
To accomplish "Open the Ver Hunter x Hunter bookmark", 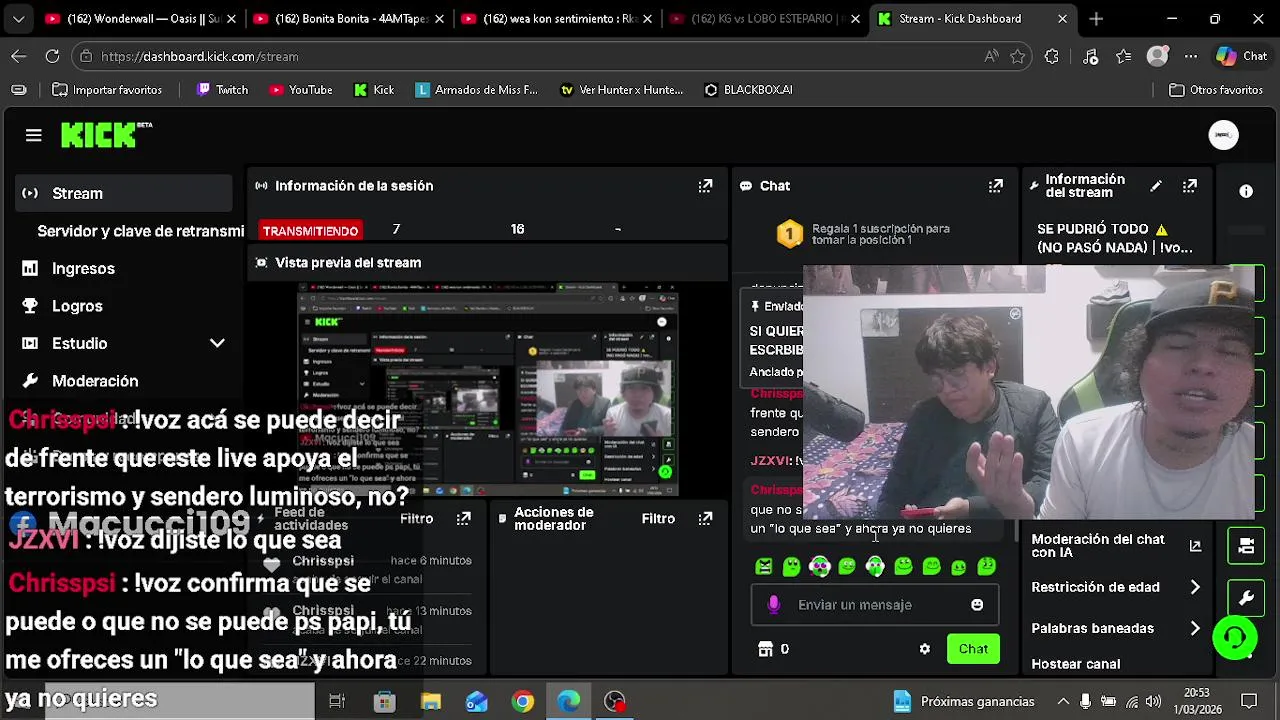I will (x=621, y=90).
